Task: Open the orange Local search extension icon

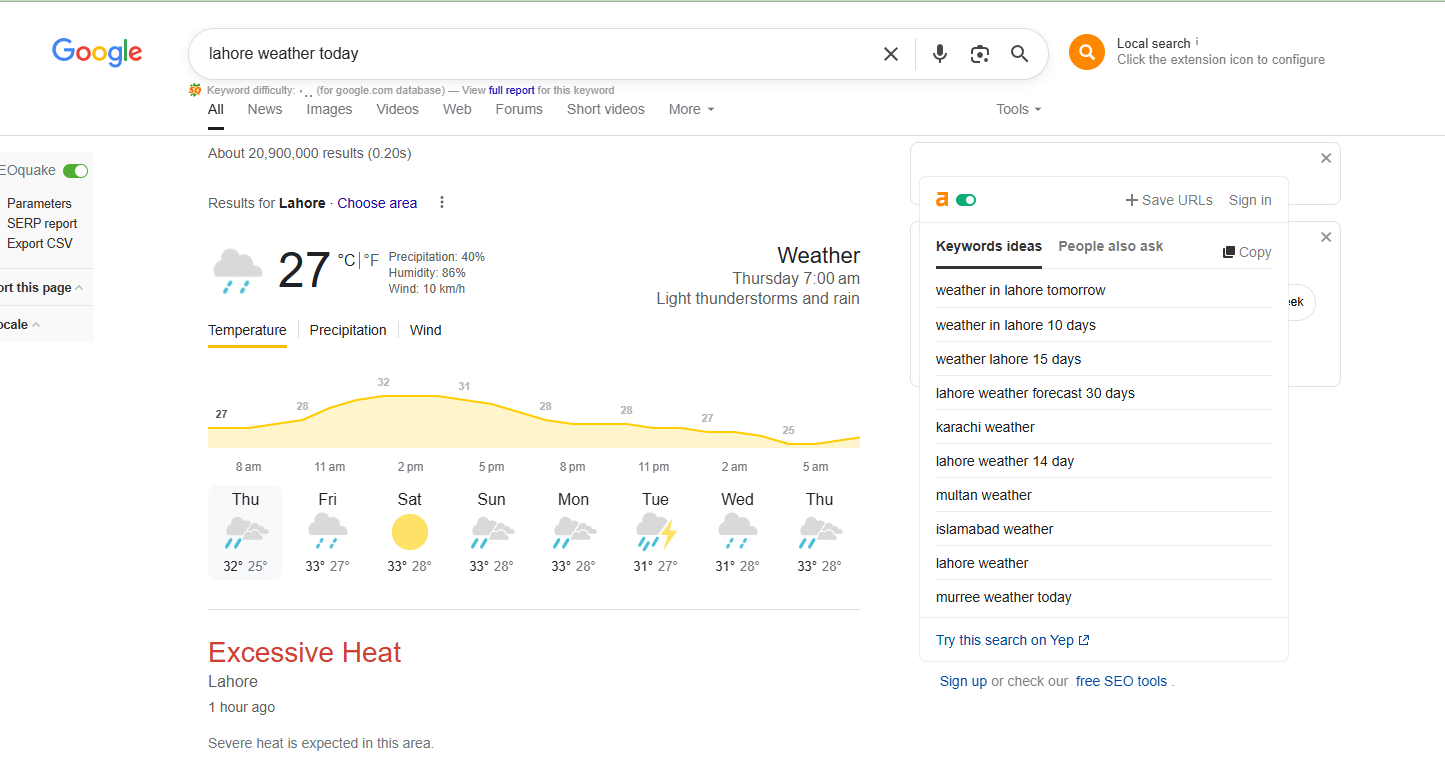Action: (1086, 52)
